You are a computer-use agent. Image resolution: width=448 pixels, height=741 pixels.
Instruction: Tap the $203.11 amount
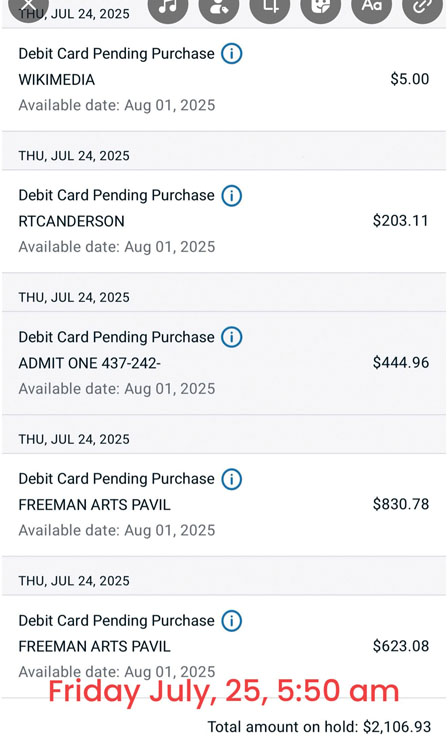point(401,221)
